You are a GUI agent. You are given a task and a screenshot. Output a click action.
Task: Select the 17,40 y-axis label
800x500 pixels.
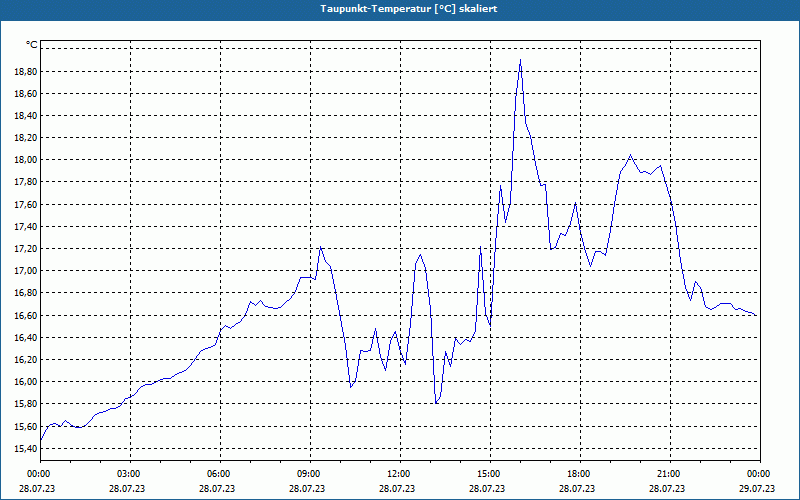tap(27, 227)
